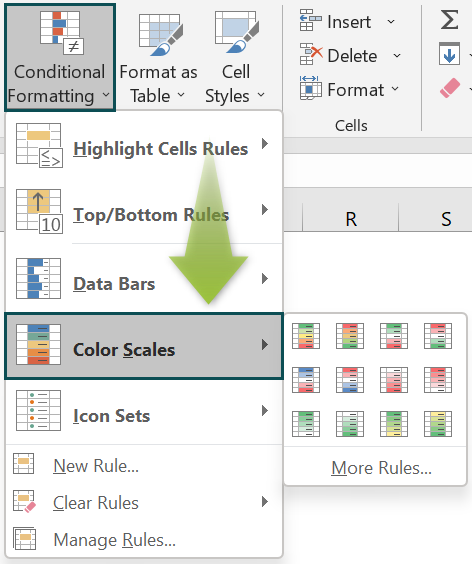The image size is (472, 564).
Task: Open Highlight Cells Rules submenu
Action: coord(144,145)
